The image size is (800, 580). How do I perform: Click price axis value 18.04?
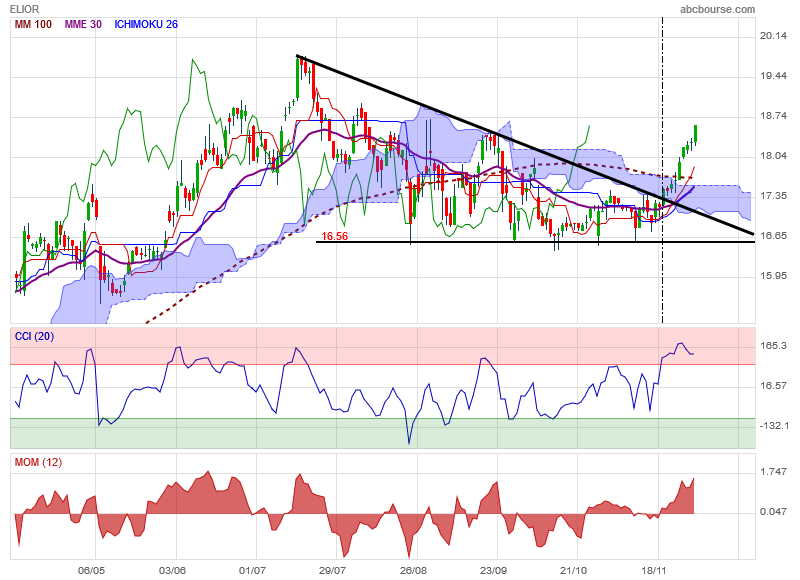pyautogui.click(x=773, y=156)
